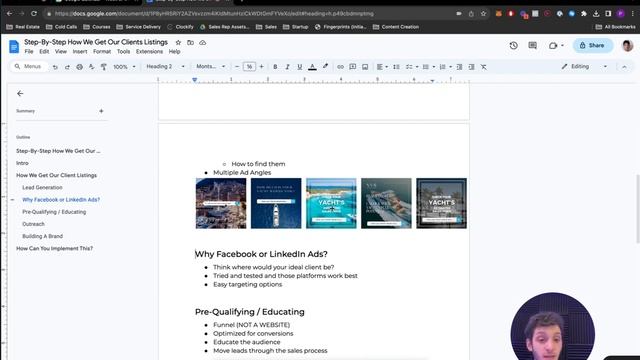Click the Line and paragraph spacing icon

(396, 67)
